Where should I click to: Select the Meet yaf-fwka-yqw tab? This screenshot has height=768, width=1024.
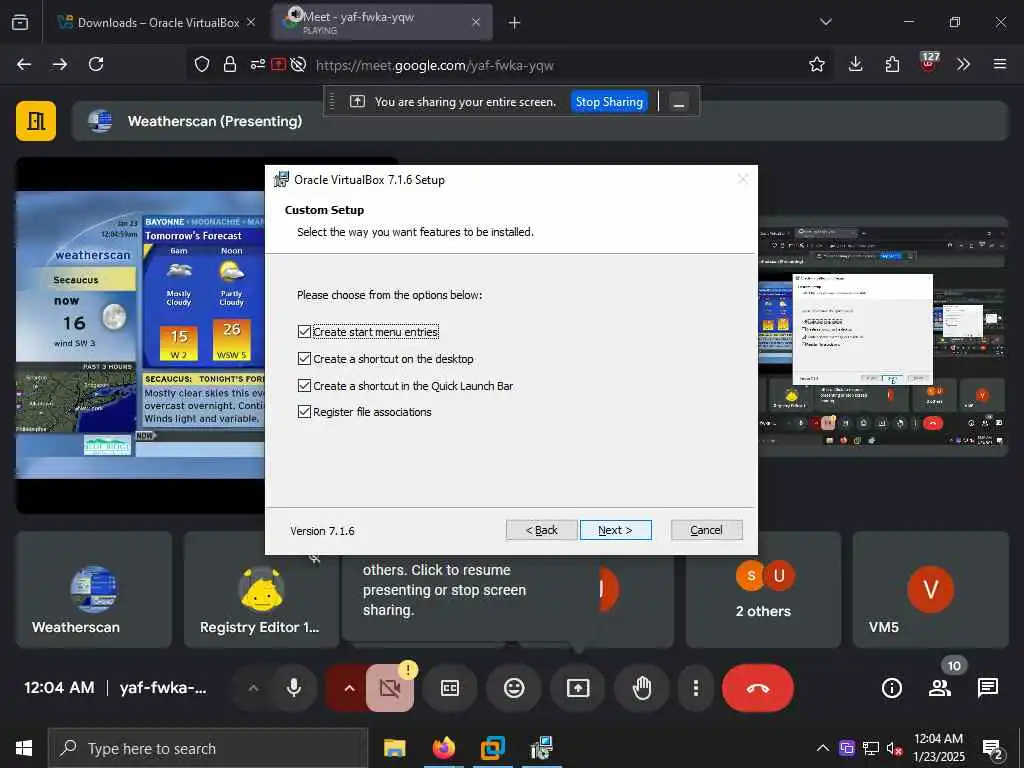click(x=384, y=22)
